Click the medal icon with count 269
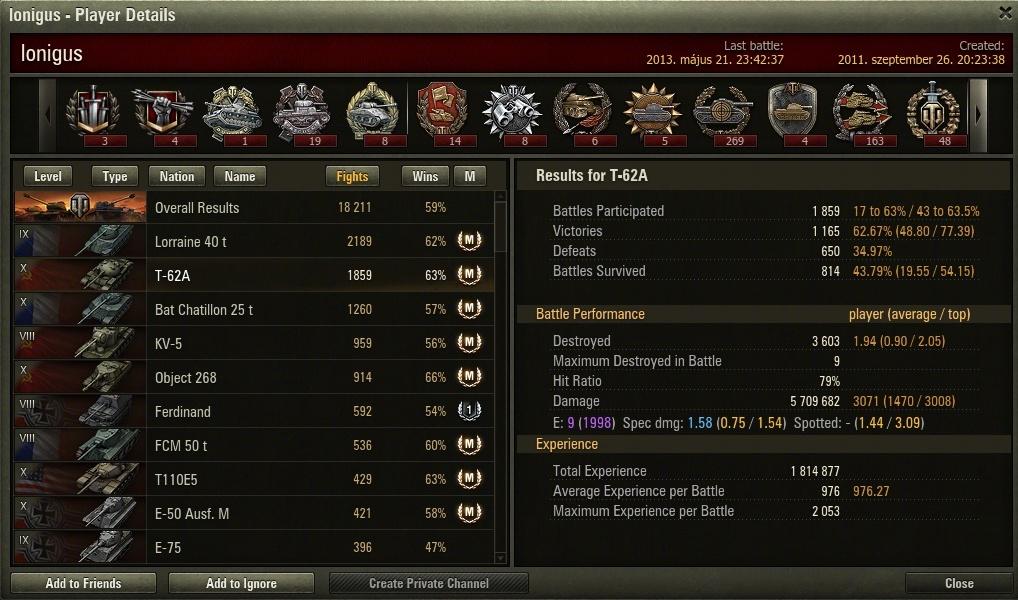 click(723, 114)
